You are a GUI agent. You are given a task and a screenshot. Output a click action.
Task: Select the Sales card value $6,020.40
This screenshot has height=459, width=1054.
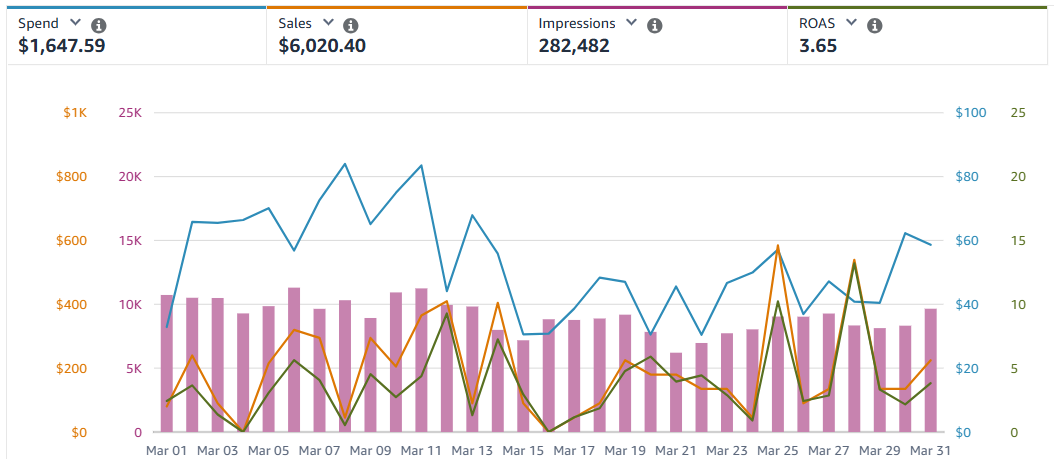pos(322,45)
